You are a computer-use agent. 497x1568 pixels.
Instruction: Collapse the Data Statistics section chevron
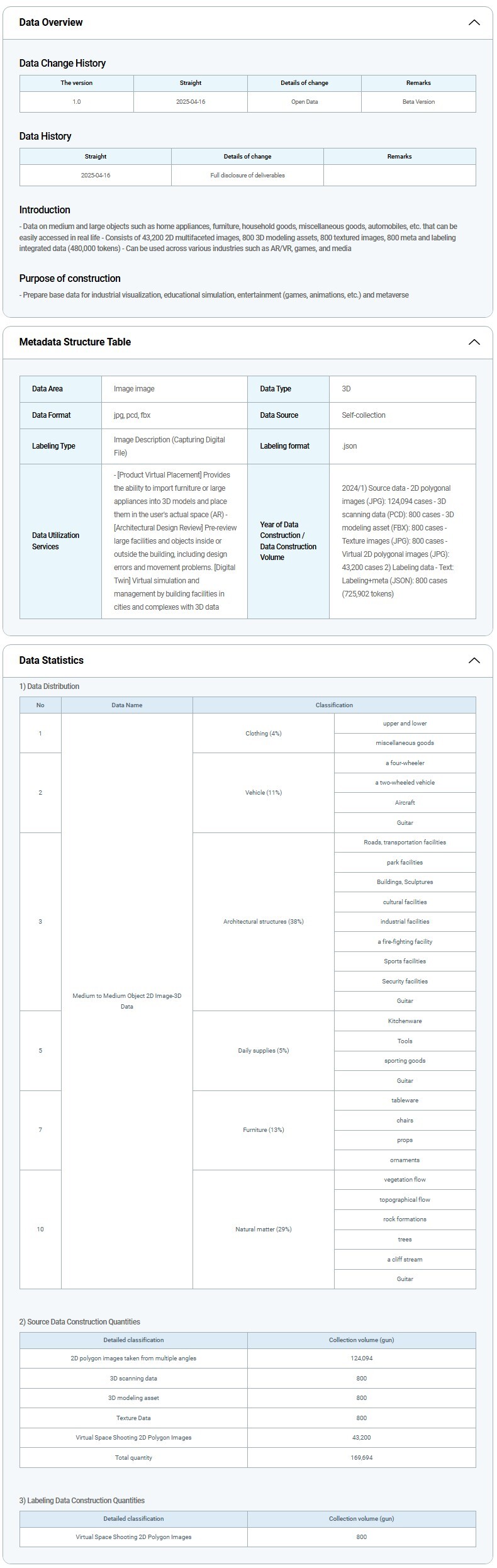474,661
